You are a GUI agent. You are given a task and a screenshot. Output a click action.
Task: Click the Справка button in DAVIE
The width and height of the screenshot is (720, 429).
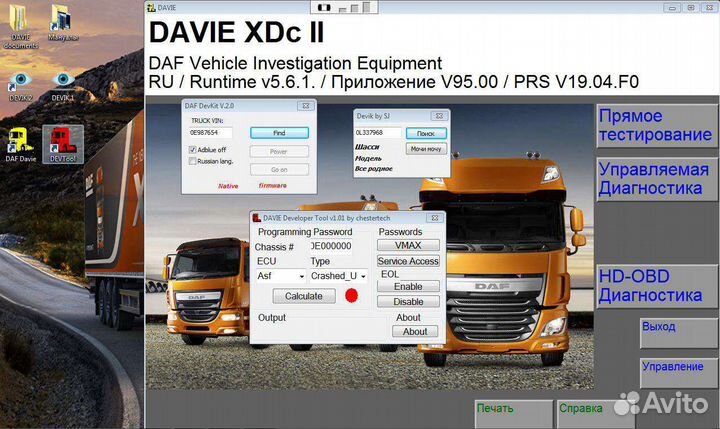click(596, 413)
